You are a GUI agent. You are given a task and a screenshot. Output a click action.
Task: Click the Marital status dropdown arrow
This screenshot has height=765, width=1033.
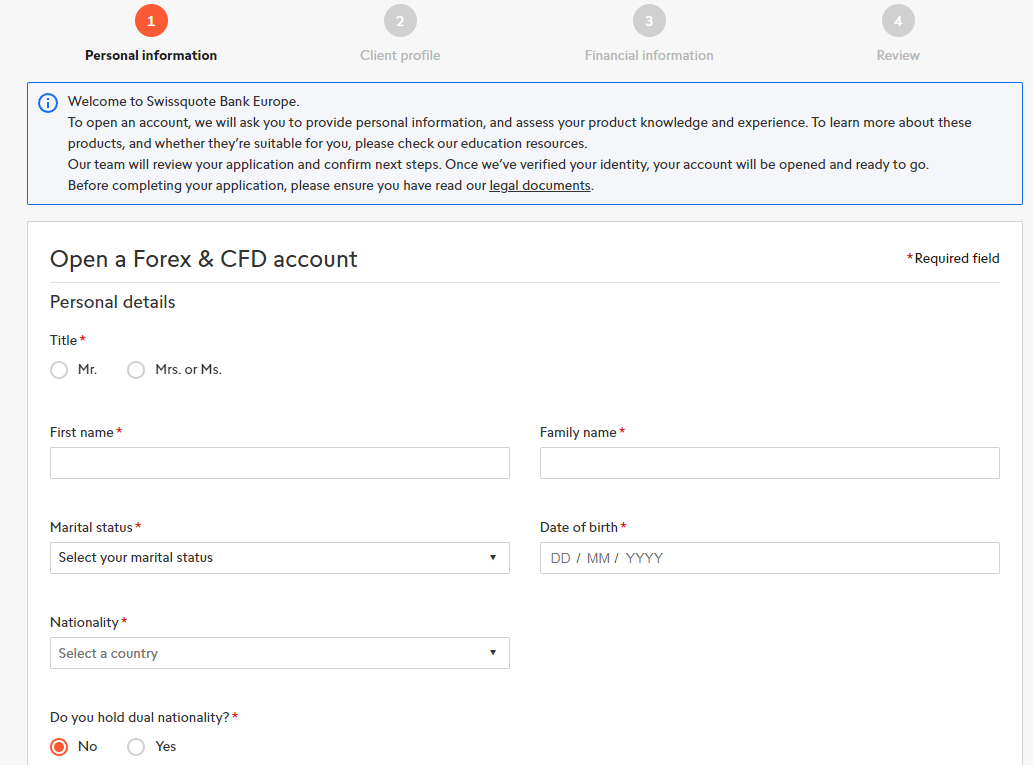(x=493, y=558)
